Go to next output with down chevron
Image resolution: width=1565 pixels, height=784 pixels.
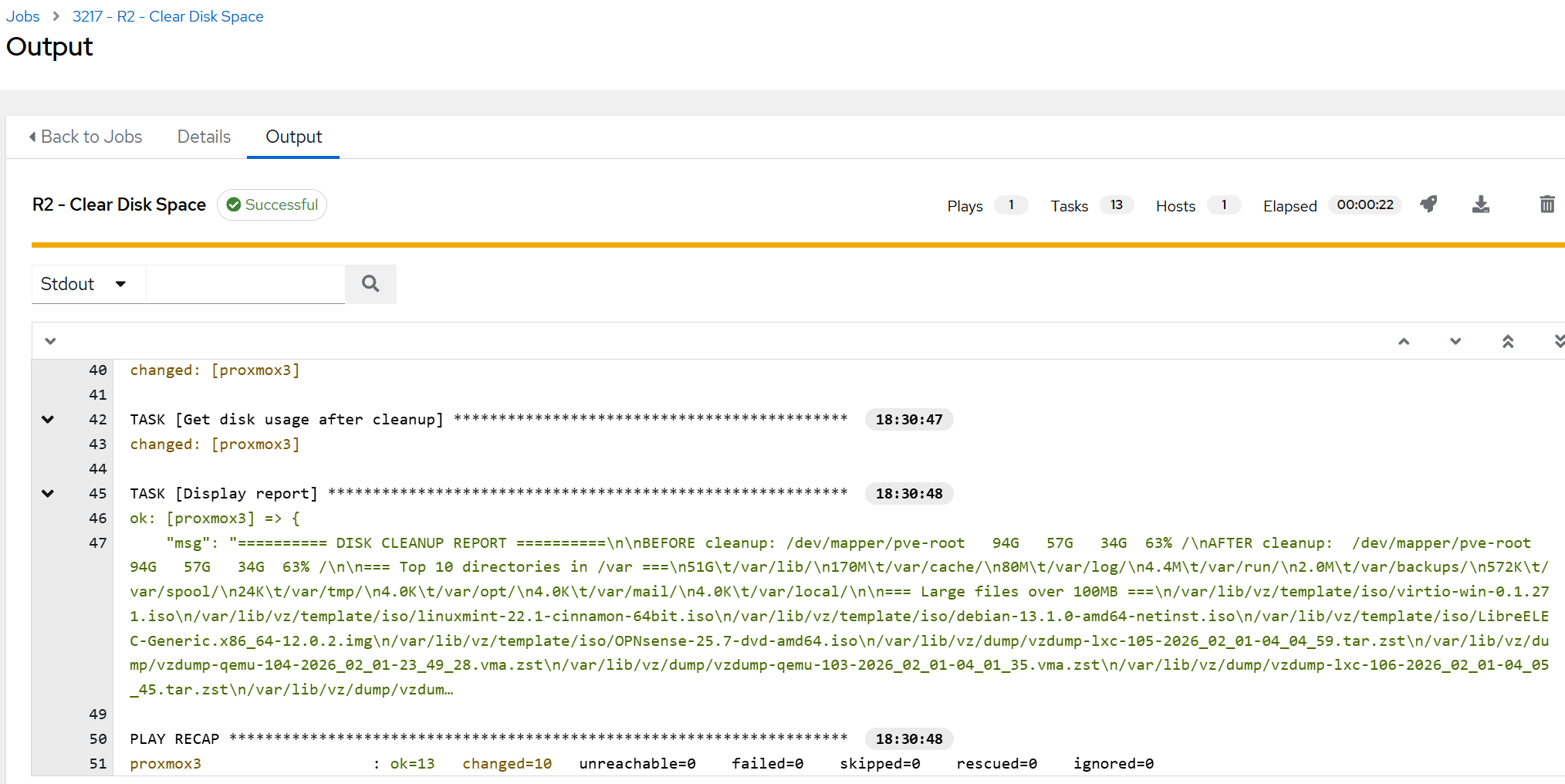pyautogui.click(x=1455, y=341)
